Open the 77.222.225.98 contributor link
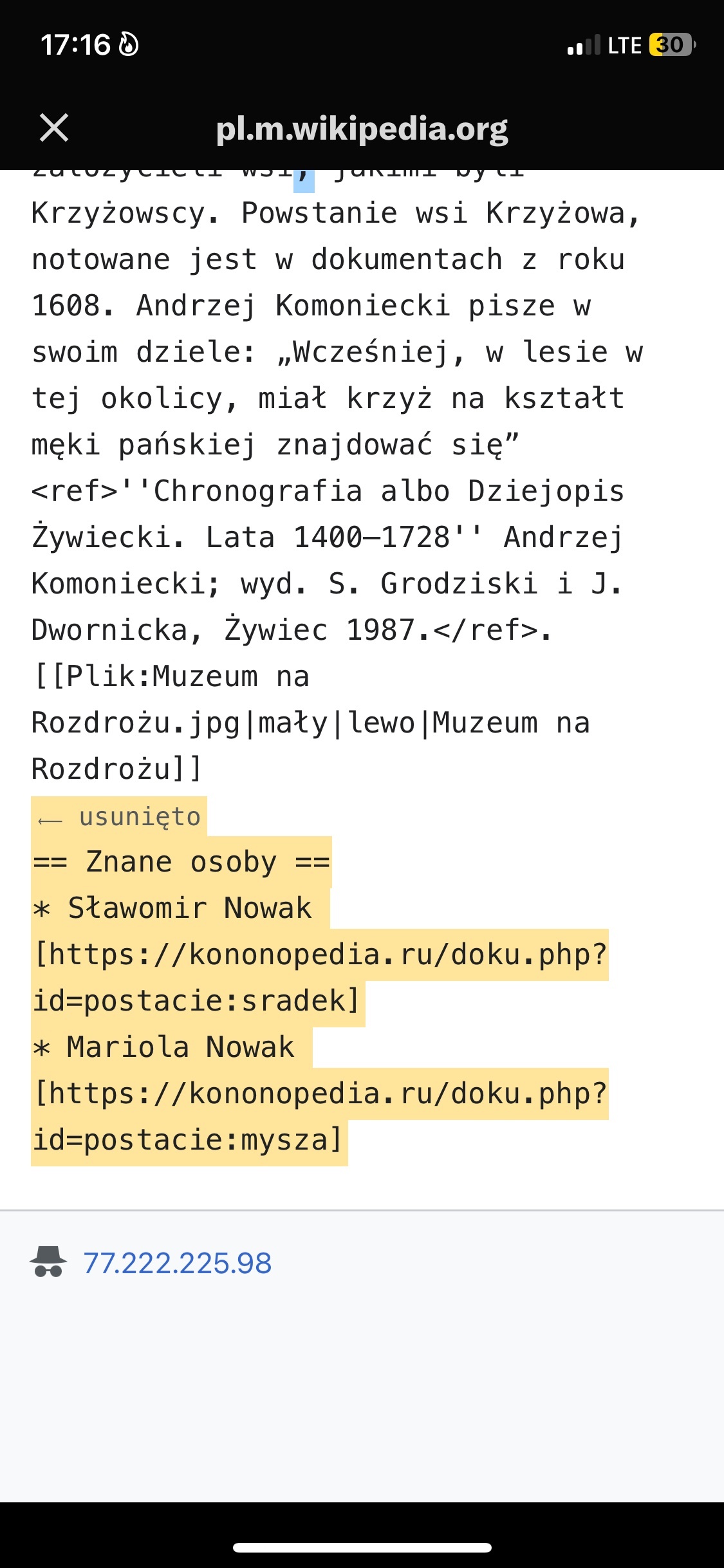Screen dimensions: 724x1568 tap(178, 1263)
